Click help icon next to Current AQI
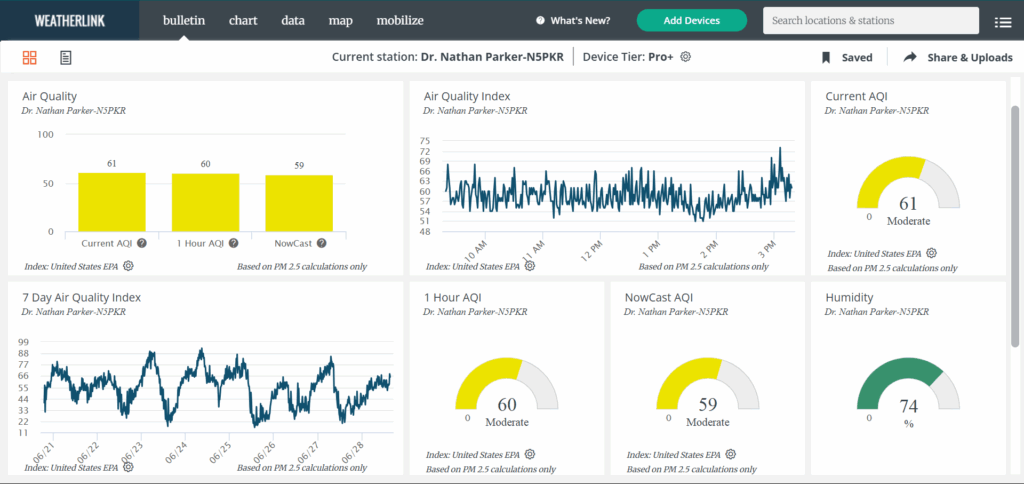The image size is (1024, 484). tap(142, 243)
